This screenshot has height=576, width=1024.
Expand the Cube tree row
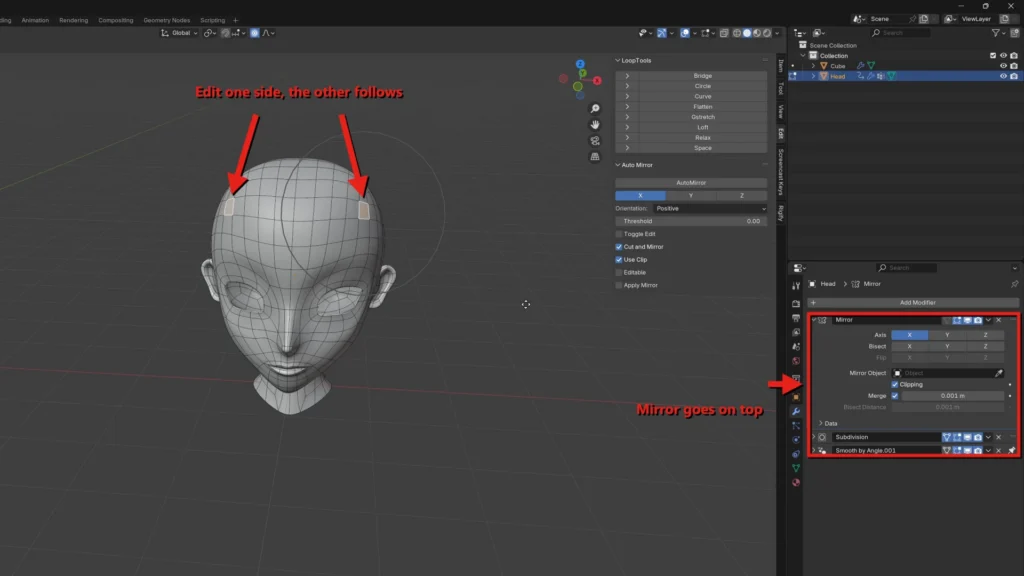tap(813, 66)
